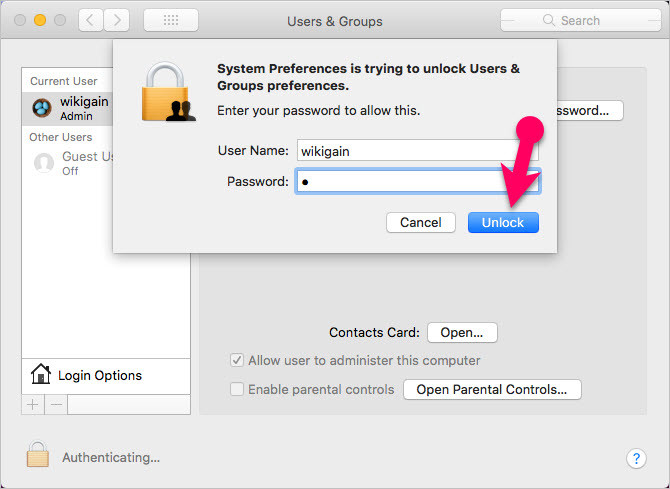The image size is (670, 489).
Task: Click the add user plus button
Action: click(32, 404)
